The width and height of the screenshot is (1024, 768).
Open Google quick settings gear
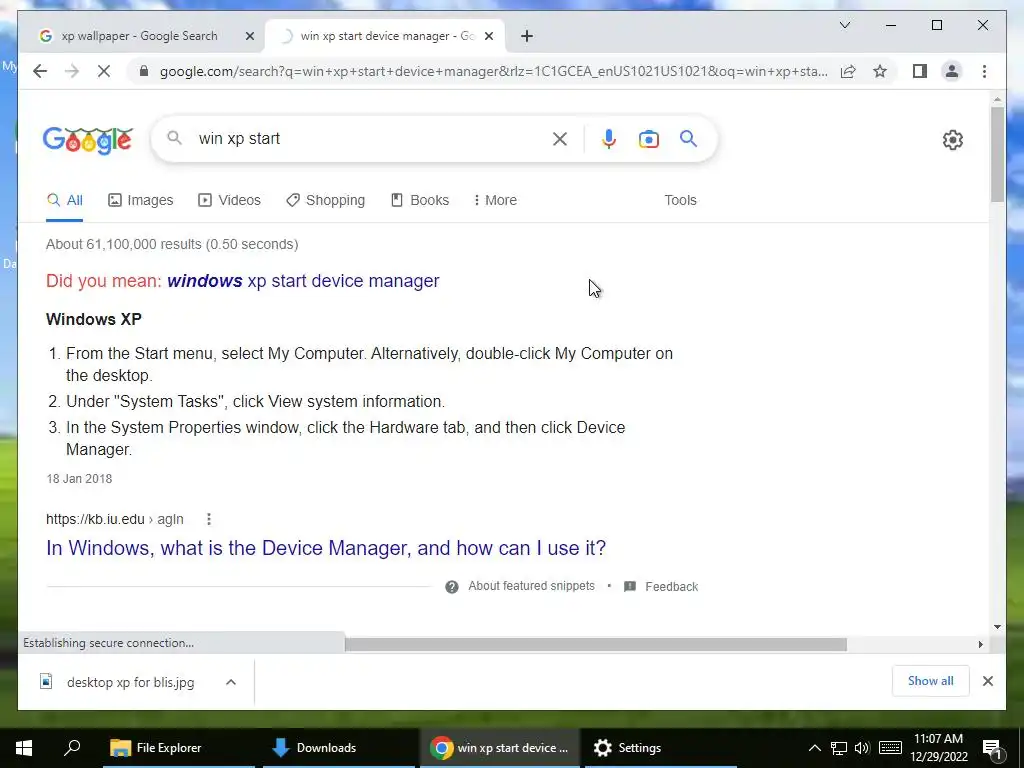[953, 139]
